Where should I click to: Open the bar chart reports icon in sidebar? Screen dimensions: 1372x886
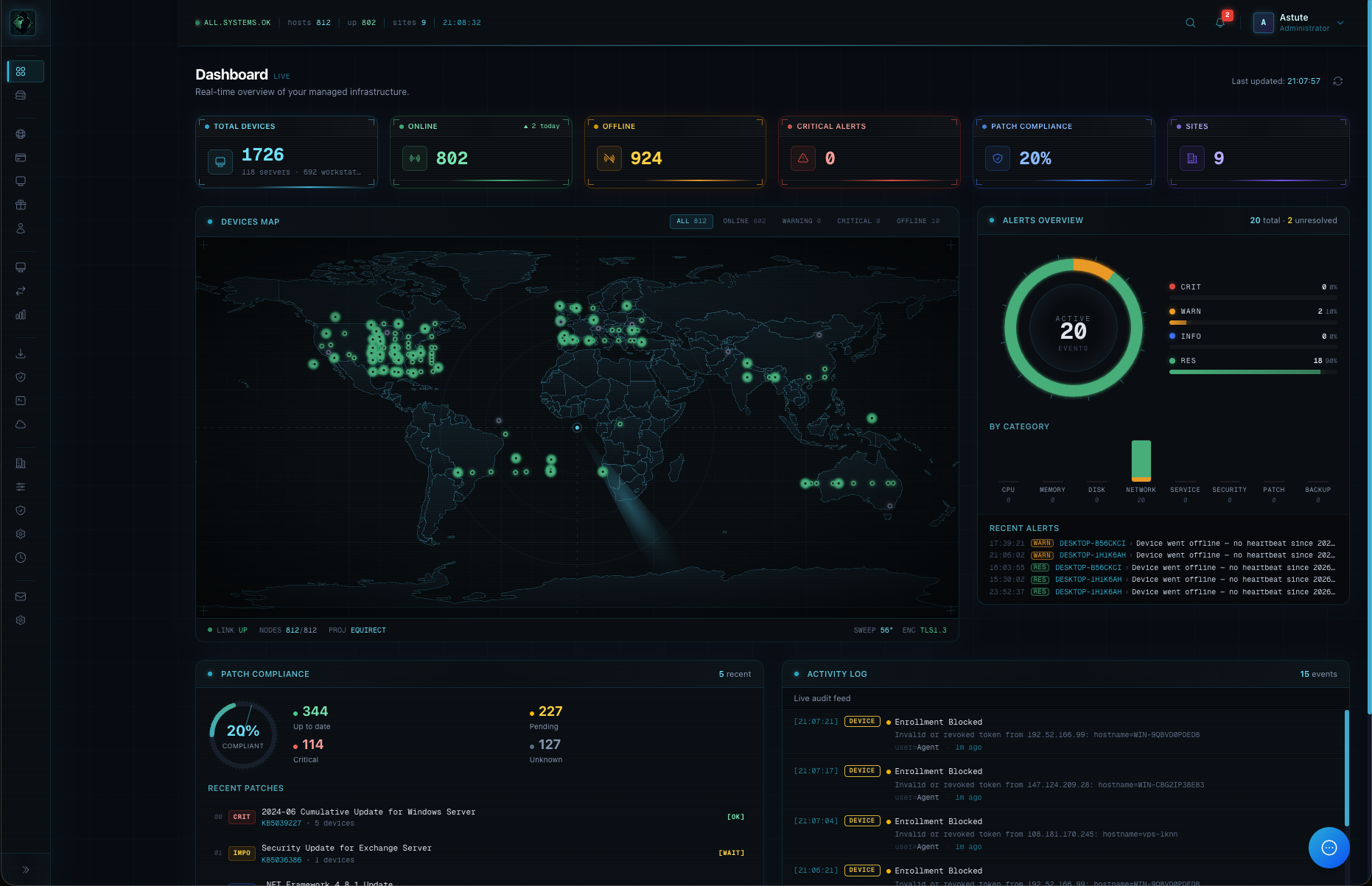click(21, 314)
